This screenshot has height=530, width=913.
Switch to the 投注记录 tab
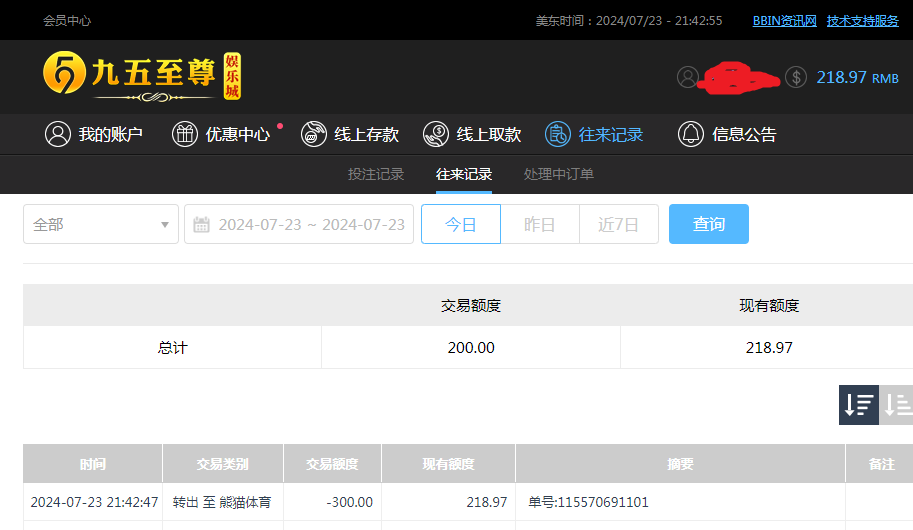[376, 174]
